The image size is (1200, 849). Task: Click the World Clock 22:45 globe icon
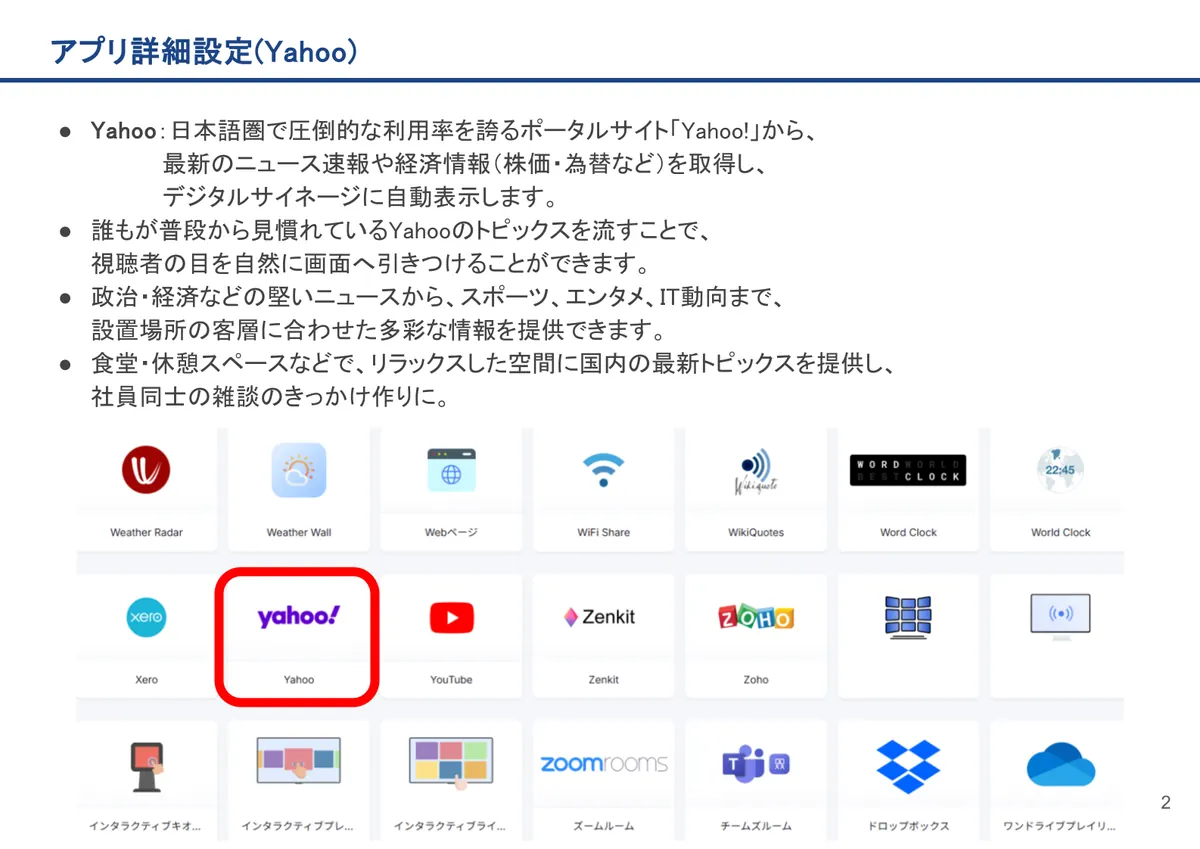[x=1060, y=470]
